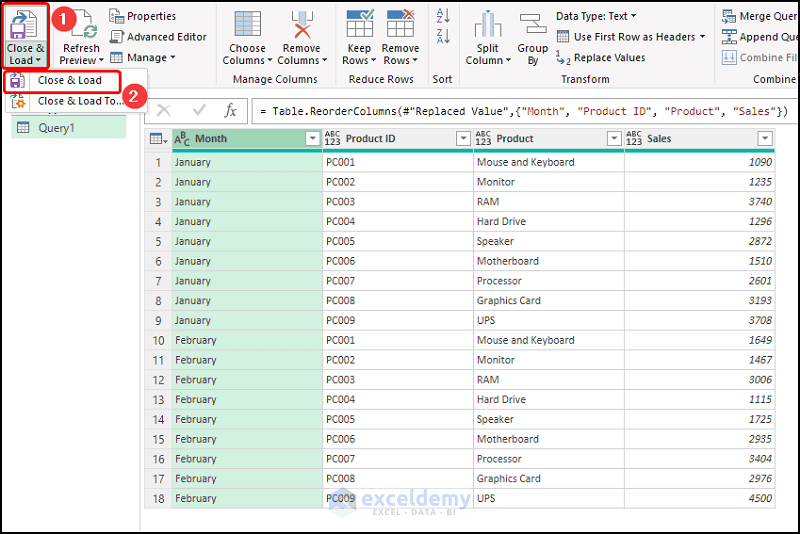Select Close & Load from the menu
This screenshot has height=534, width=800.
pos(63,81)
